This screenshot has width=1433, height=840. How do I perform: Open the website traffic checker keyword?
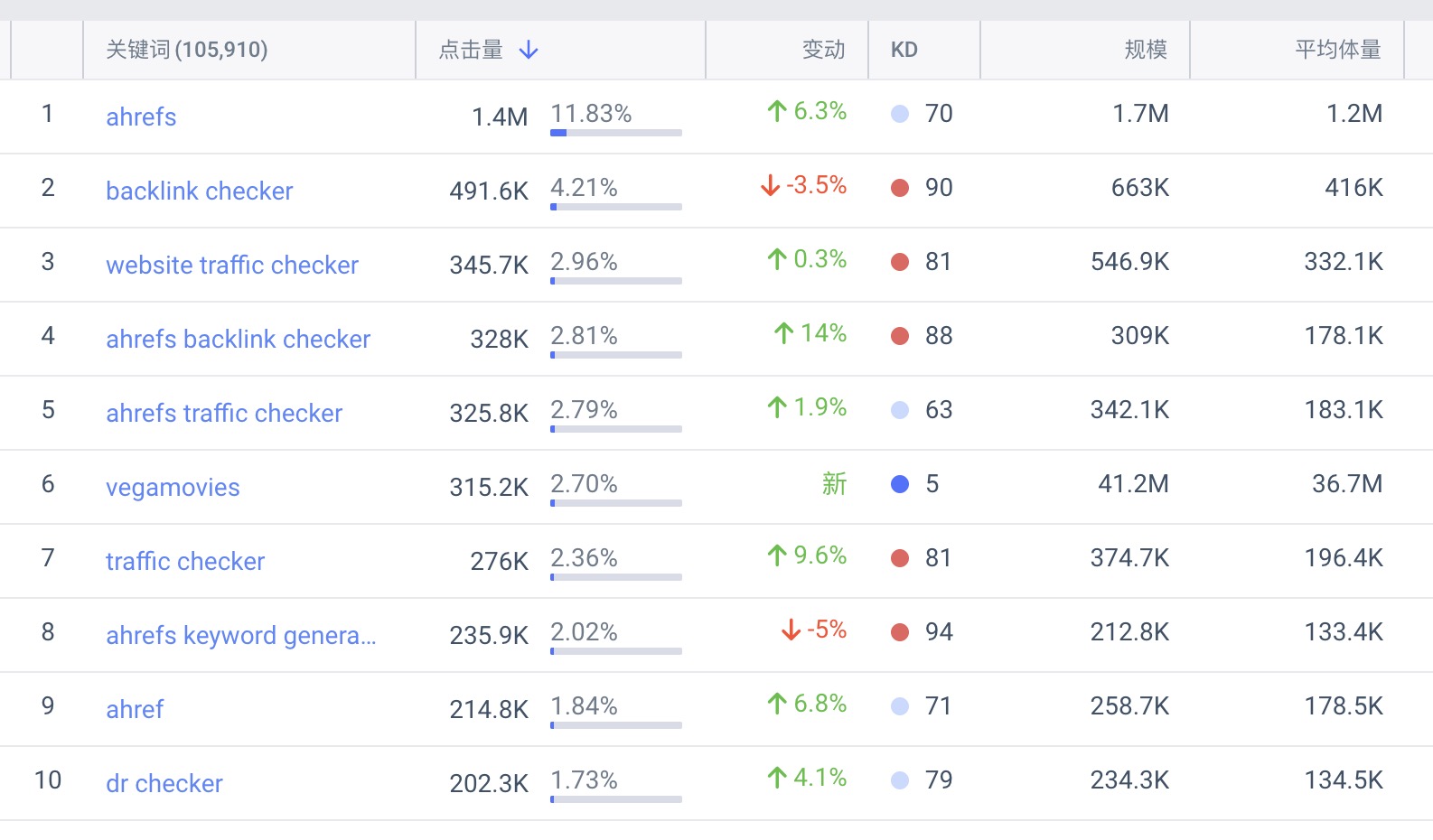click(232, 266)
